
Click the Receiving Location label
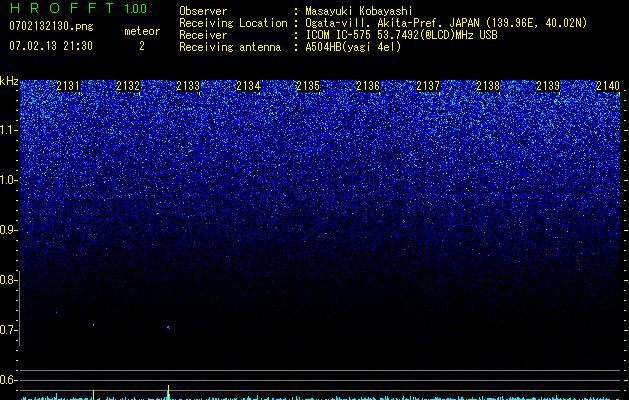(x=233, y=23)
